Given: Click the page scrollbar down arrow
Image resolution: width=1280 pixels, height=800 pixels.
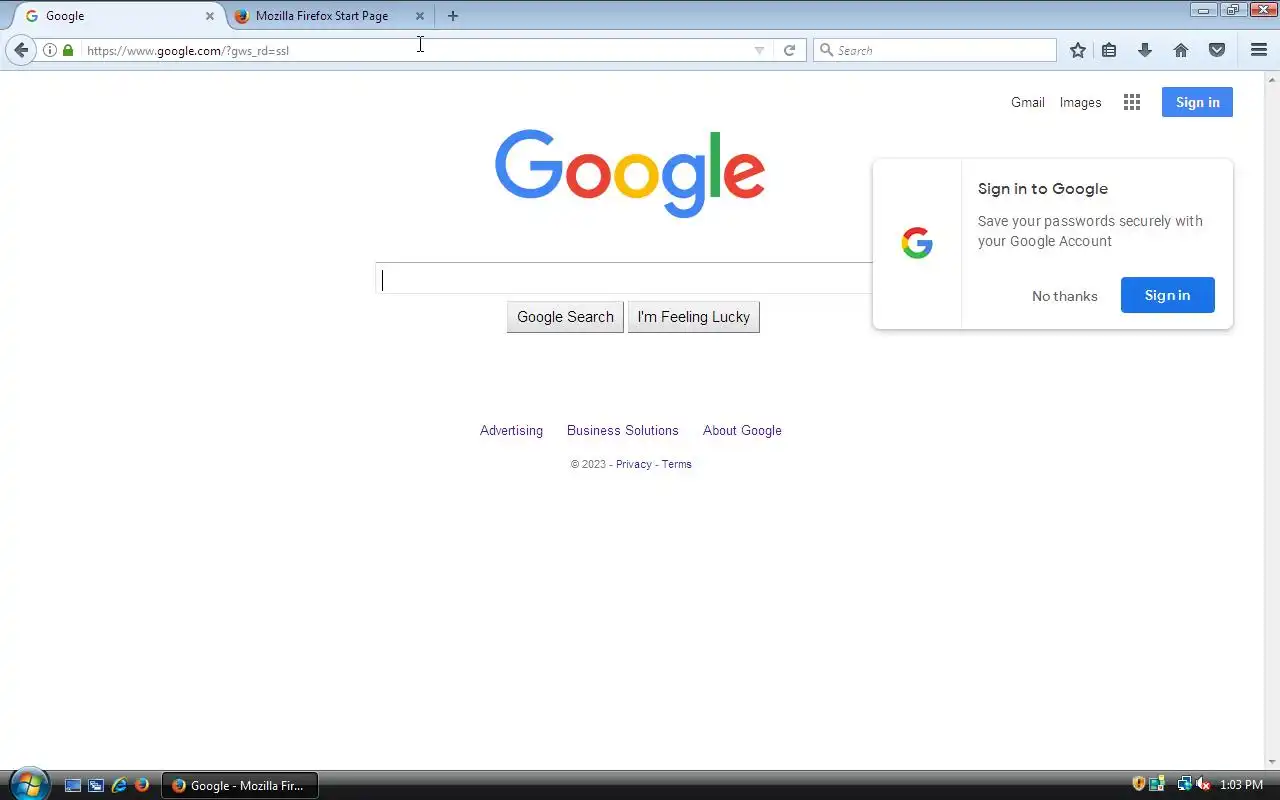Looking at the screenshot, I should (x=1272, y=762).
